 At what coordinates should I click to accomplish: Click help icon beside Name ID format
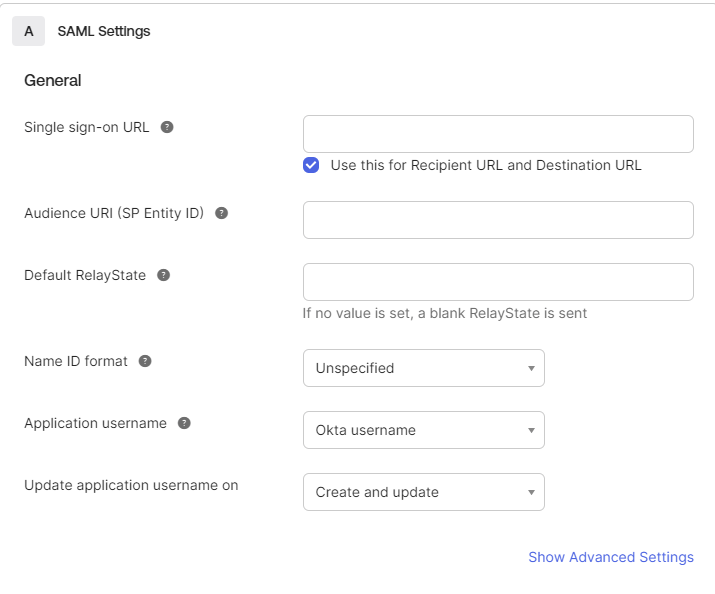145,361
